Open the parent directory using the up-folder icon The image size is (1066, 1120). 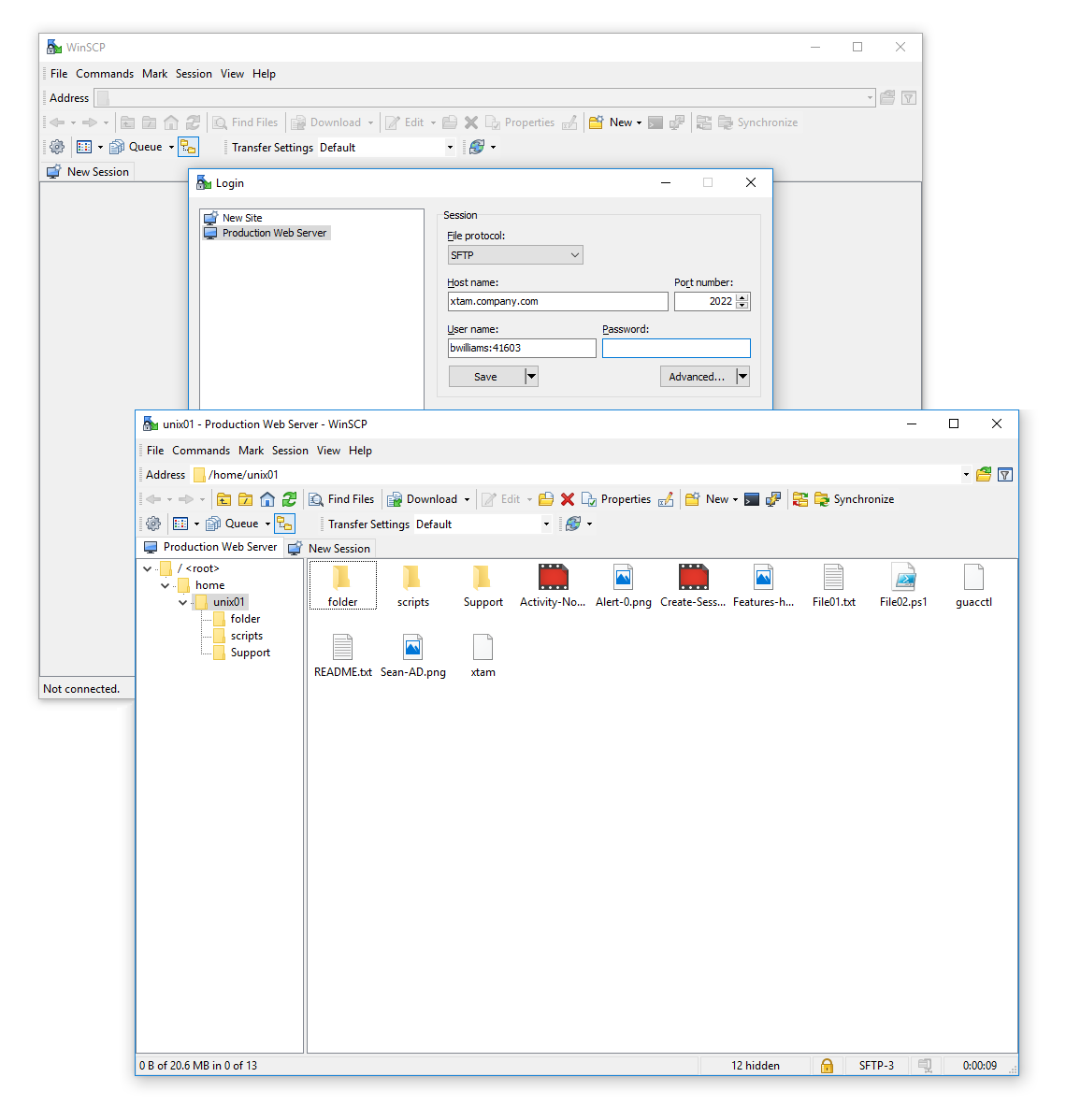[x=223, y=498]
